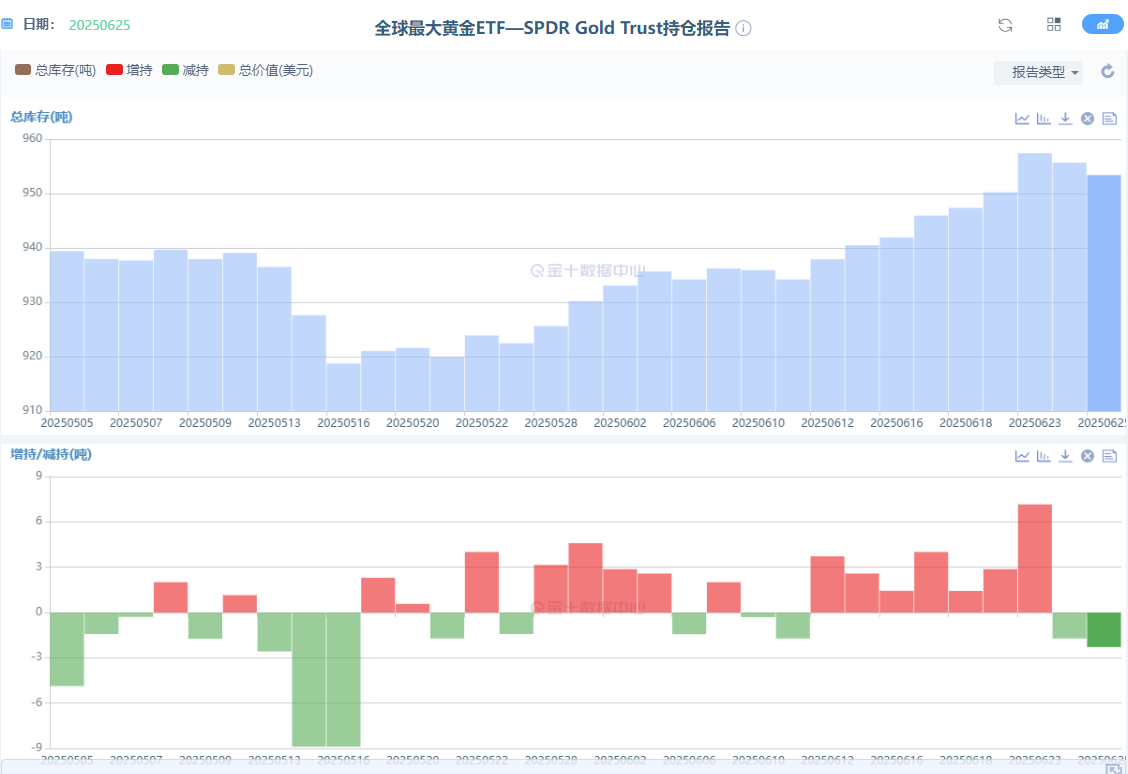
Task: Switch total inventory chart to bar view
Action: coord(1044,119)
